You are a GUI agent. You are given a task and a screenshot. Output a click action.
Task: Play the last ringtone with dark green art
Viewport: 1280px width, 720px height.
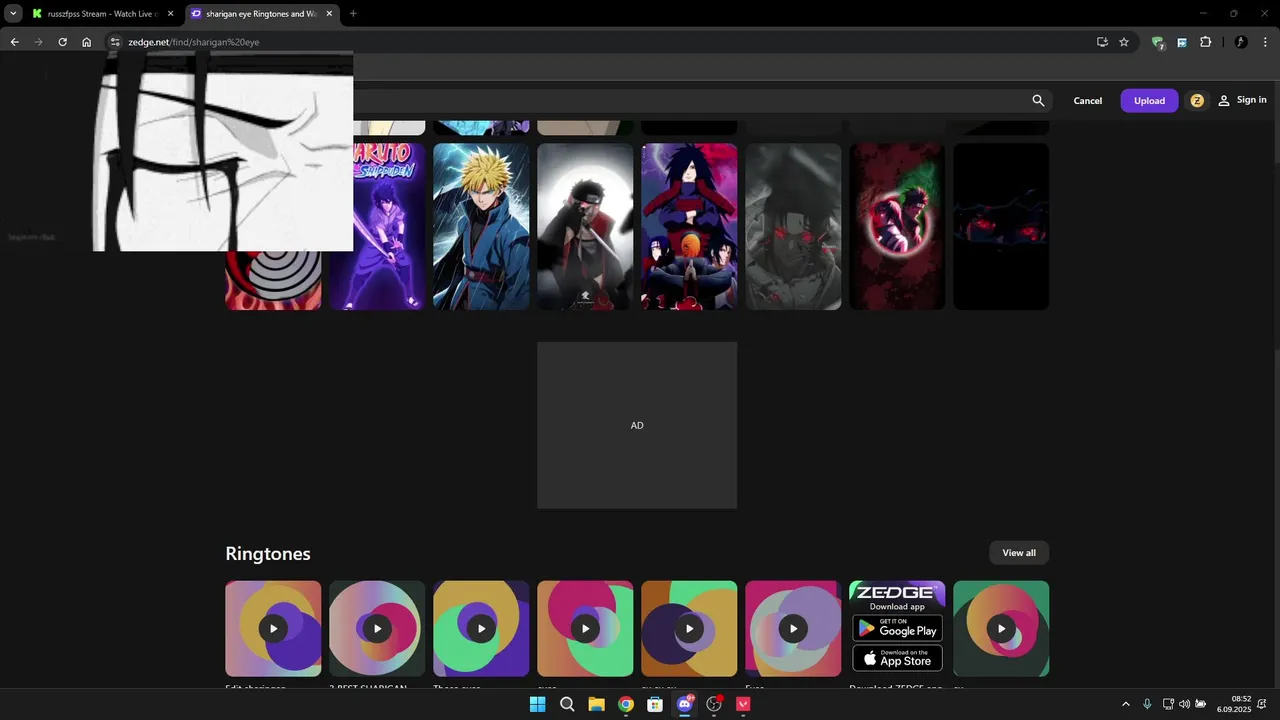pyautogui.click(x=1001, y=629)
